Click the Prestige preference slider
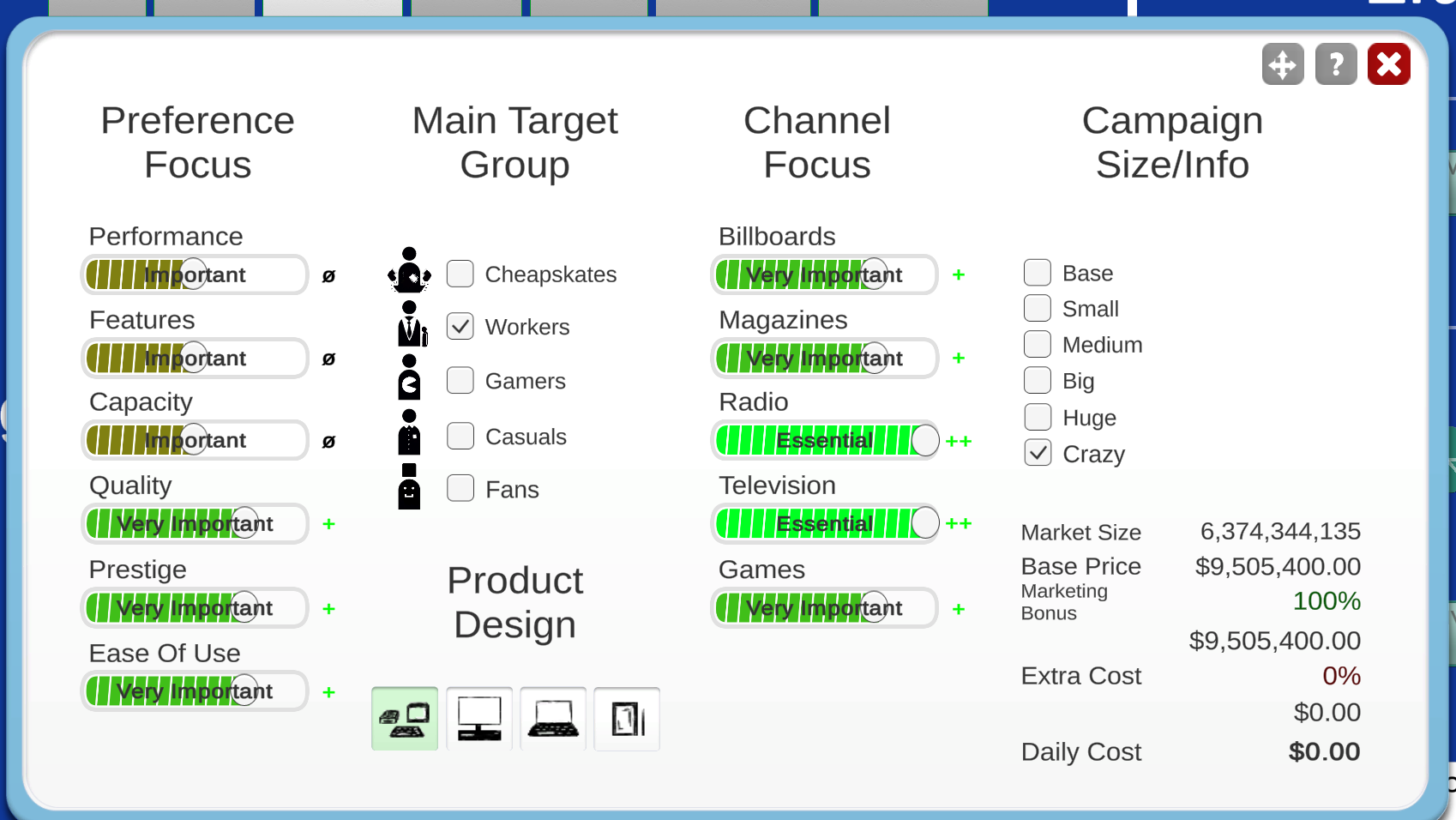The image size is (1456, 820). click(195, 607)
